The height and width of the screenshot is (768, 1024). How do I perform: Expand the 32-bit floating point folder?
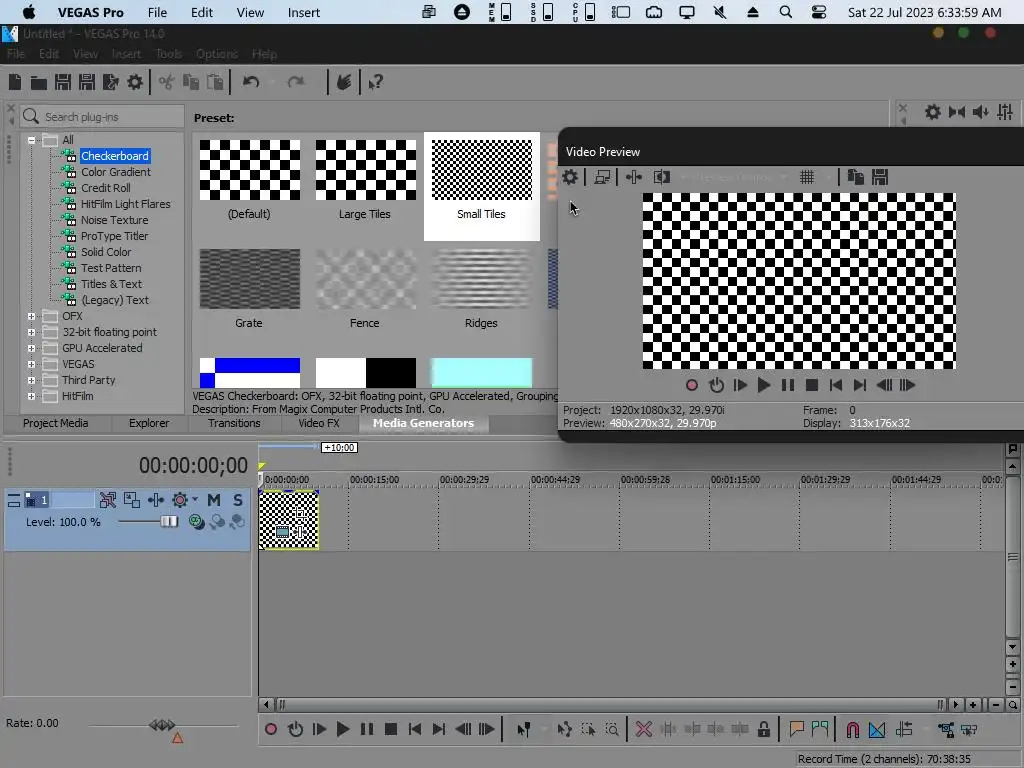pyautogui.click(x=31, y=332)
